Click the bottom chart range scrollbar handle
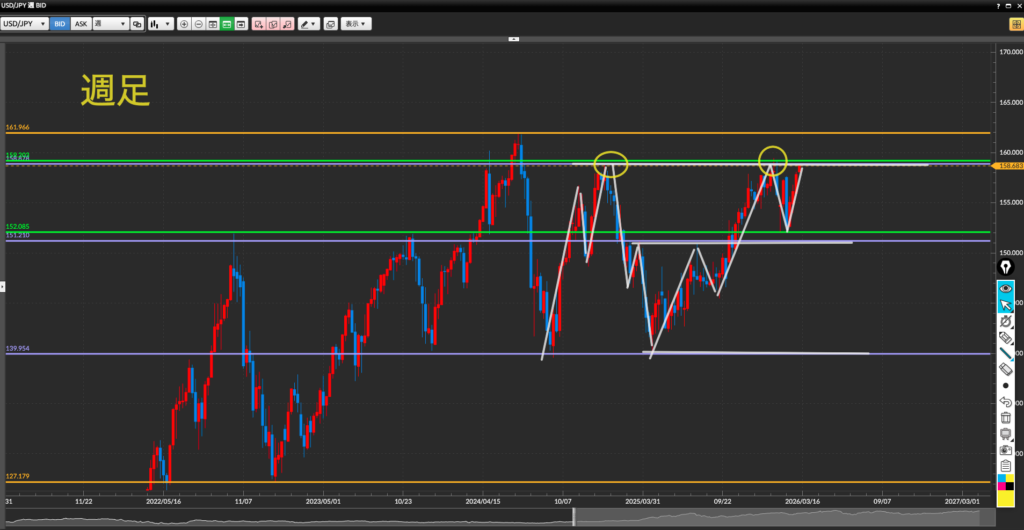Screen dimensions: 1024x530 coord(574,517)
